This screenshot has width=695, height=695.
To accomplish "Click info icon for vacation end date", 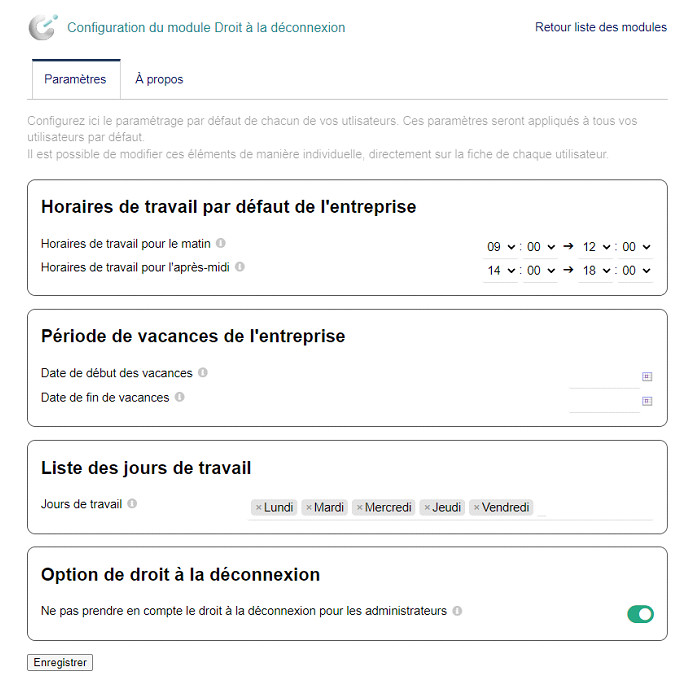I will [x=180, y=397].
